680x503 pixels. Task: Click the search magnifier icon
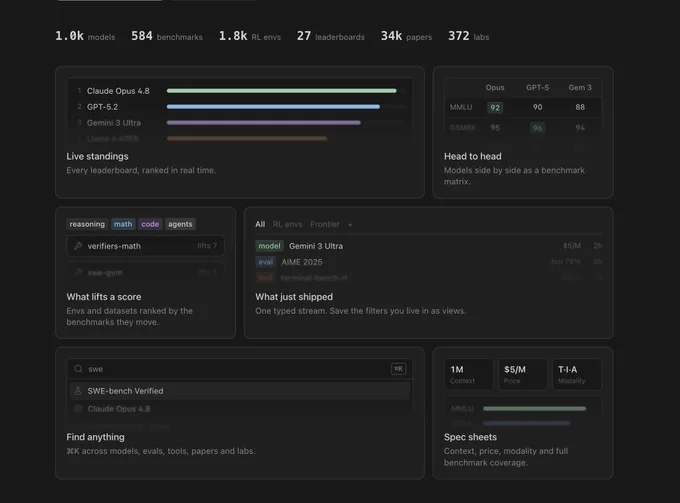tap(78, 369)
